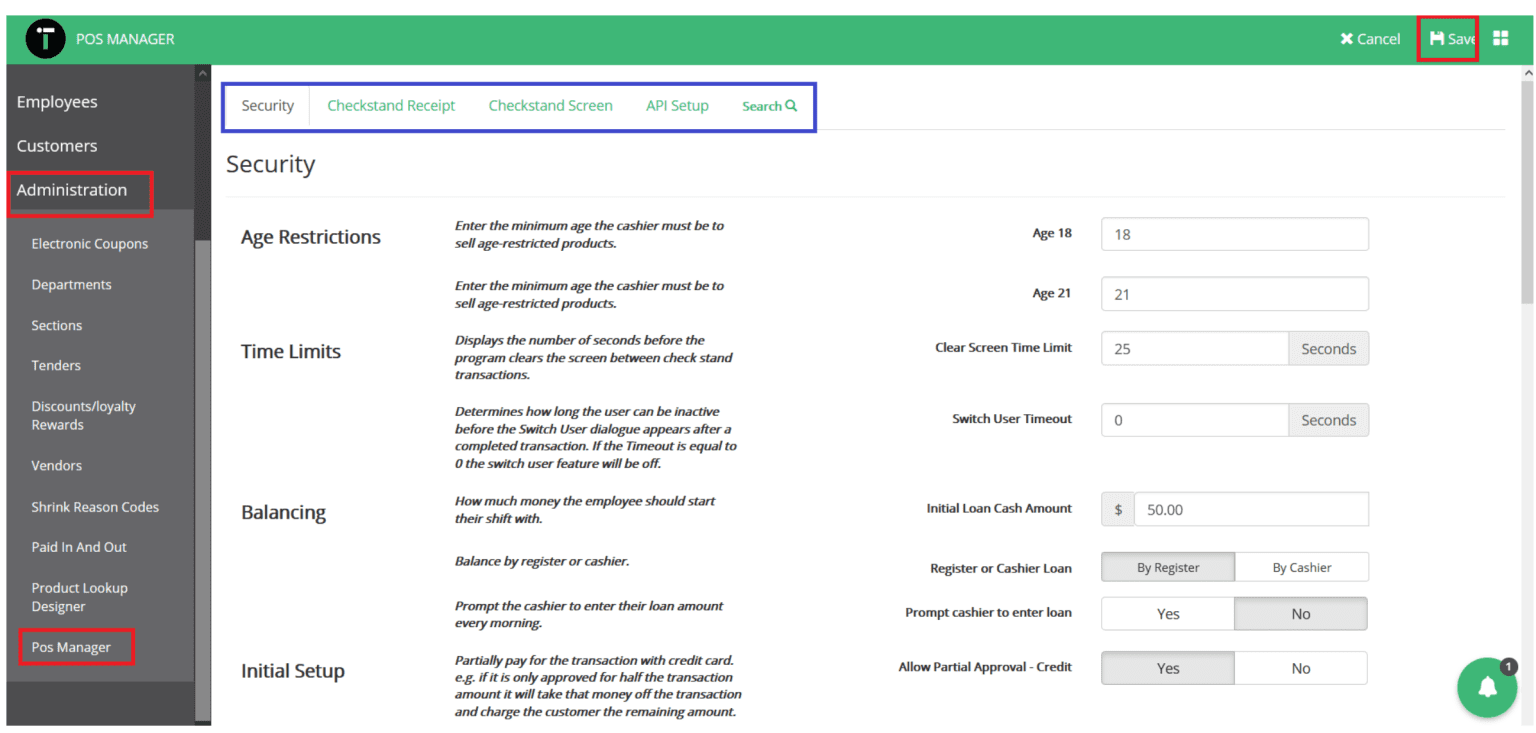The image size is (1536, 733).
Task: Open Product Lookup Designer in sidebar
Action: (x=79, y=597)
